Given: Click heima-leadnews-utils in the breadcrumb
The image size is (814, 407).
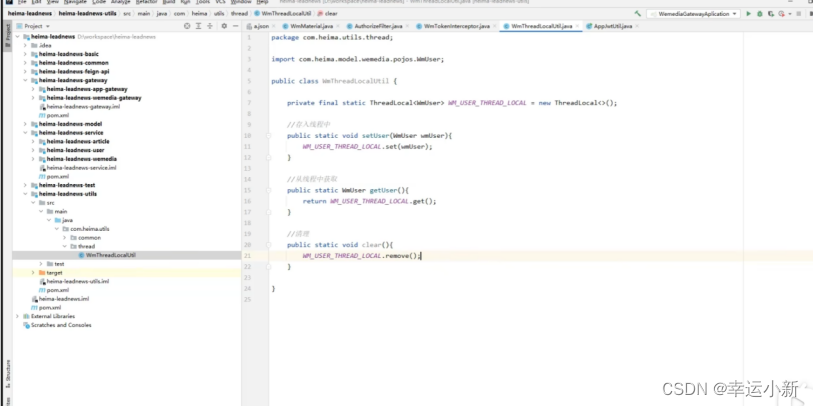Looking at the screenshot, I should coord(87,13).
